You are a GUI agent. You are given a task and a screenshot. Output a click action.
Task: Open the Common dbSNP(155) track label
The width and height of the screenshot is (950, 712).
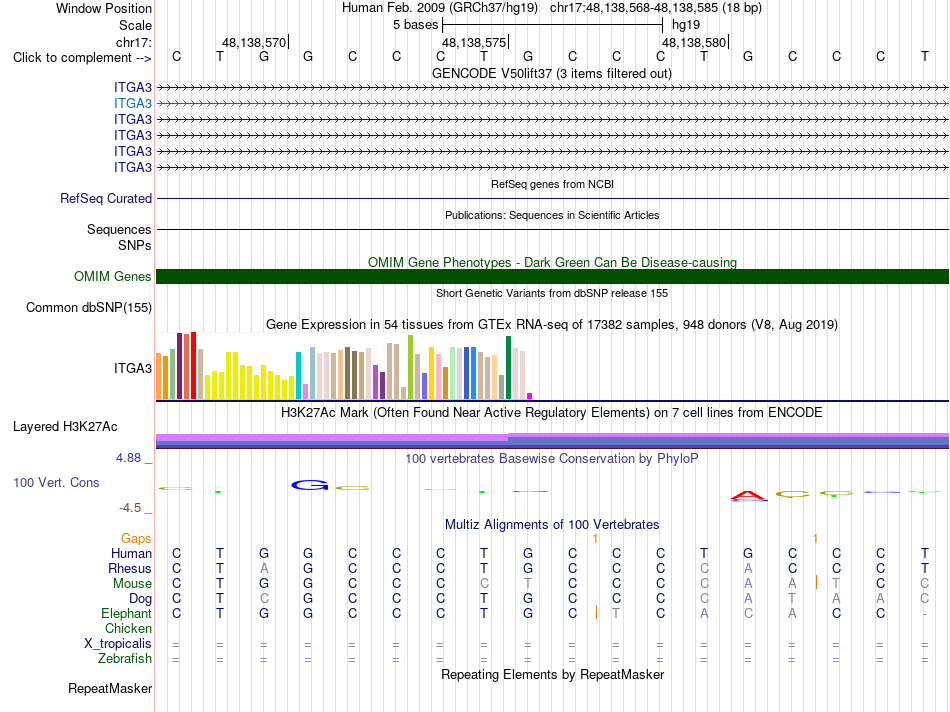89,307
